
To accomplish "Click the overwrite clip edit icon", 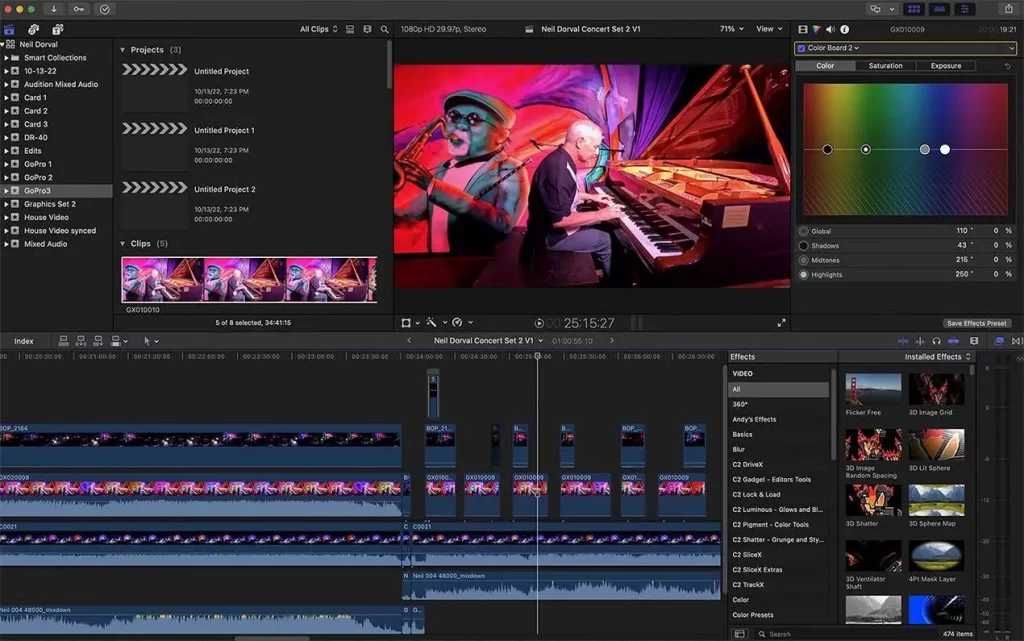I will (115, 341).
